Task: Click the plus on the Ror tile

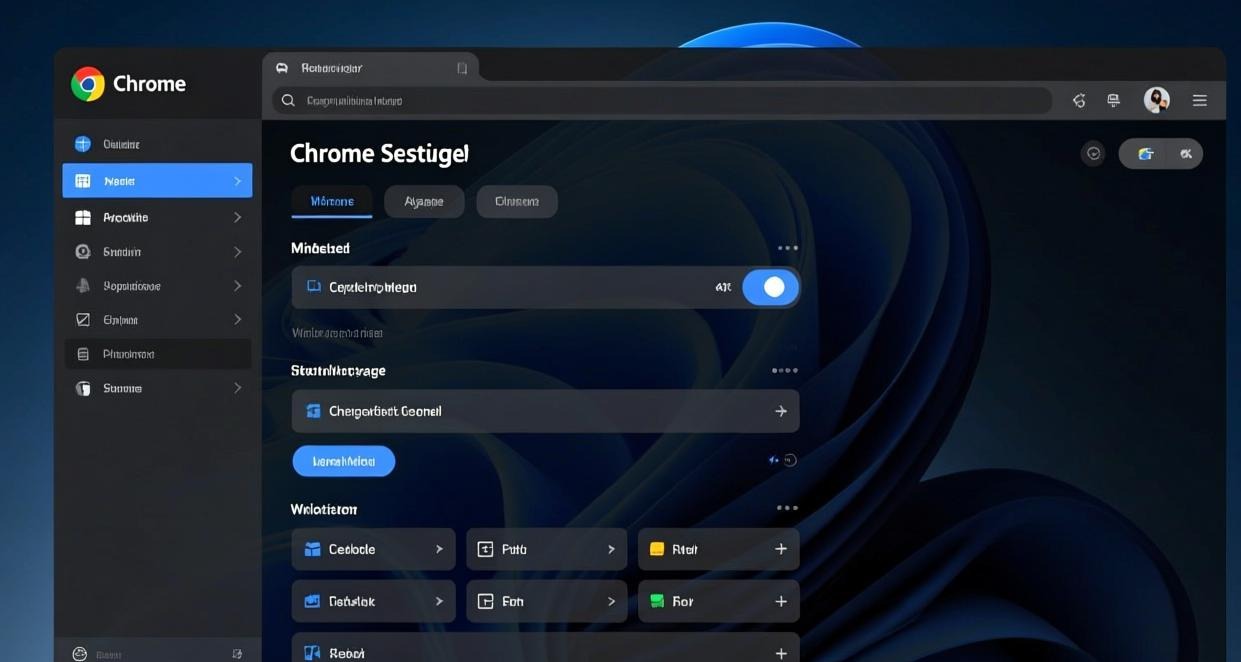Action: [781, 601]
